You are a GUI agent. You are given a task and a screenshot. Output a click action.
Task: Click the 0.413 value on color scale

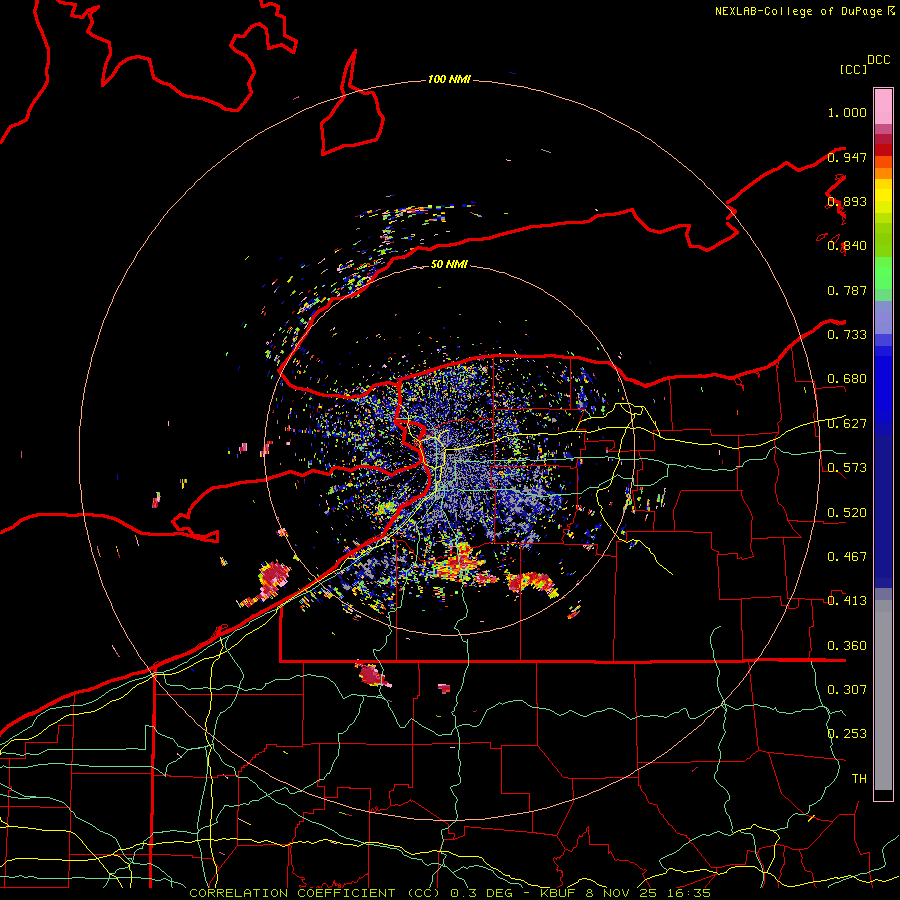847,600
